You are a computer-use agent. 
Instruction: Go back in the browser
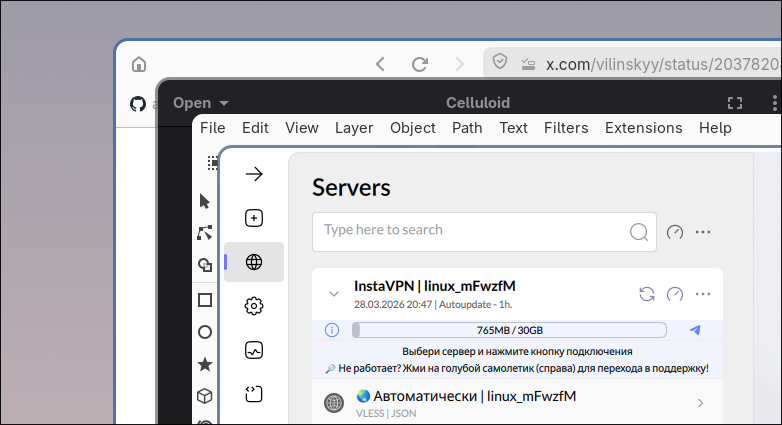381,64
